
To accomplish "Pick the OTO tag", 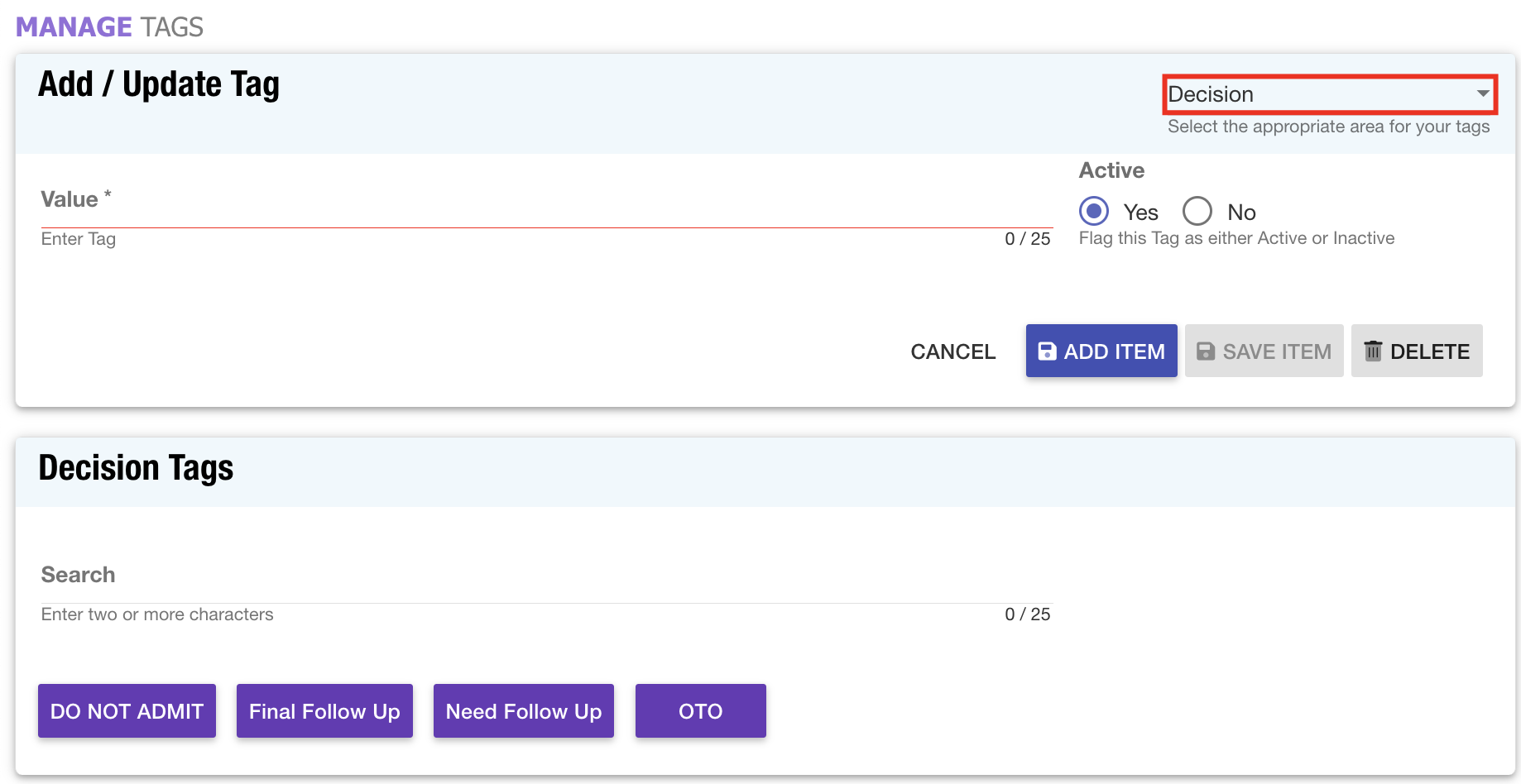I will (700, 711).
